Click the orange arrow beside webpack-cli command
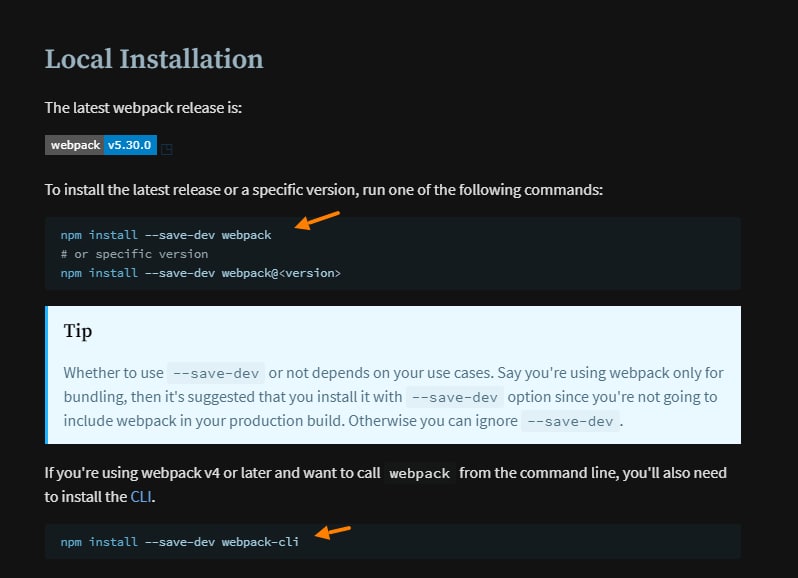The height and width of the screenshot is (578, 798). tap(333, 532)
